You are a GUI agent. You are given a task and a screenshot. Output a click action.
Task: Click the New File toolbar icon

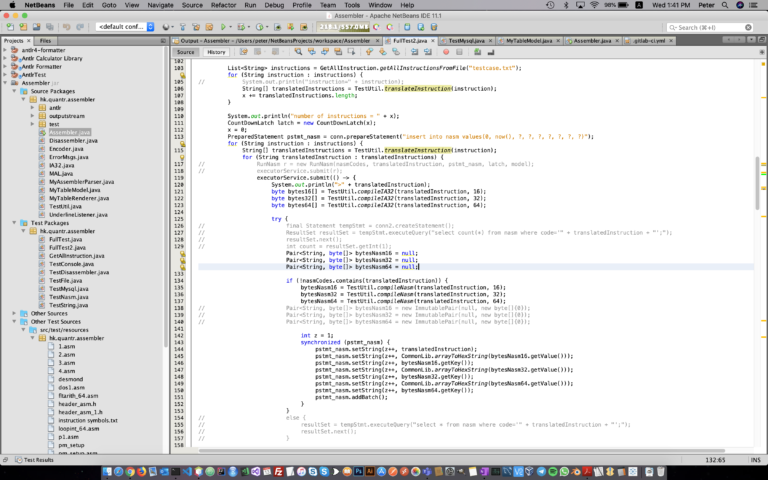(x=10, y=27)
